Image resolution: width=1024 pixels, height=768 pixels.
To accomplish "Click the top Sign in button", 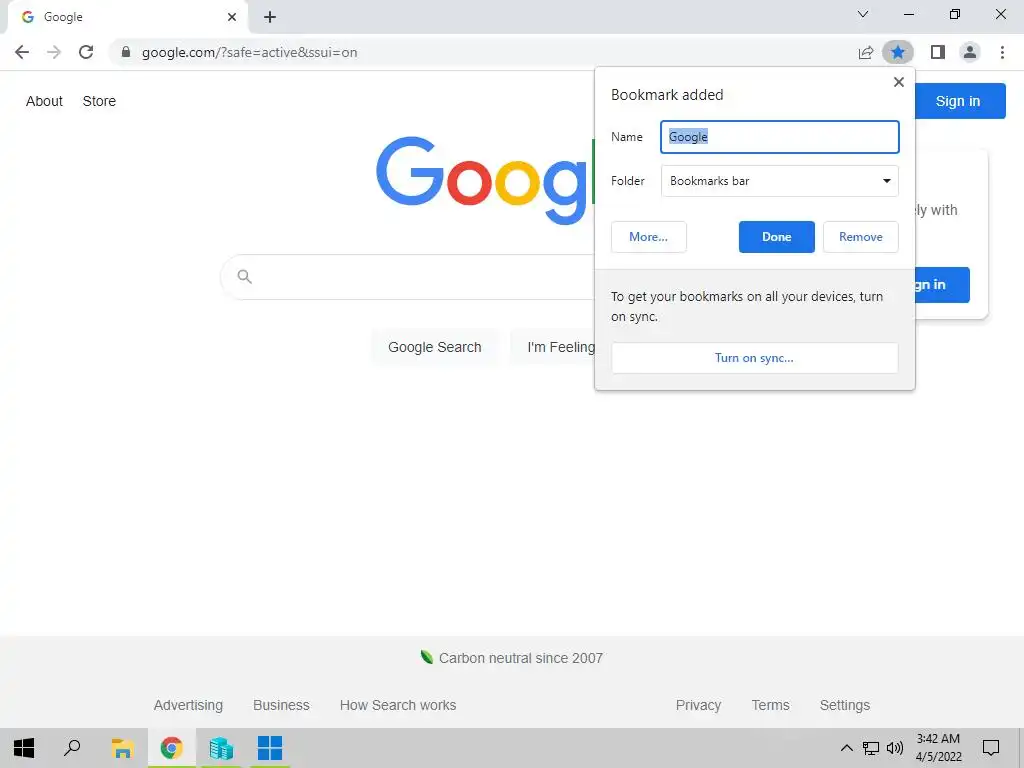I will point(959,101).
